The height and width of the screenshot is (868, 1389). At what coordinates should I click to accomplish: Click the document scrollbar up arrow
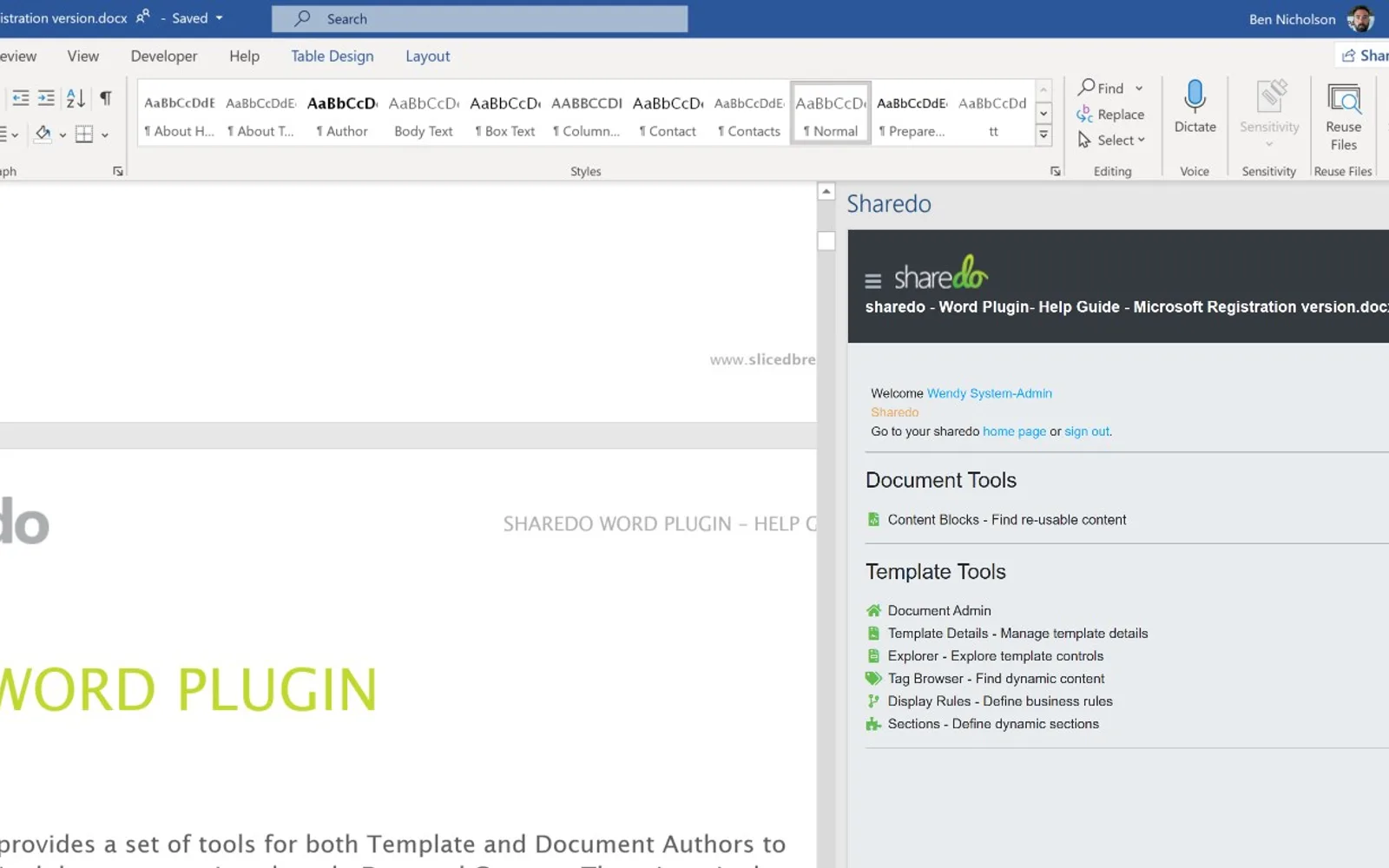pyautogui.click(x=826, y=191)
